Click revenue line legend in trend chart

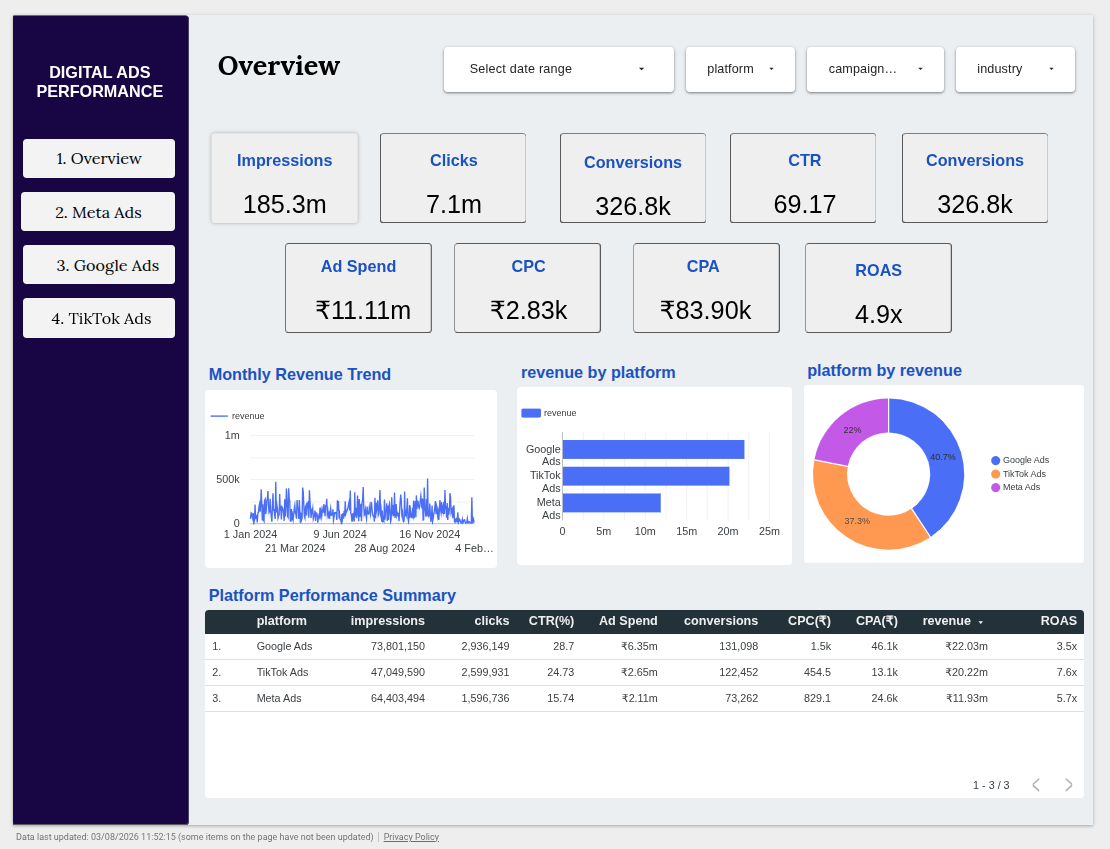[238, 416]
